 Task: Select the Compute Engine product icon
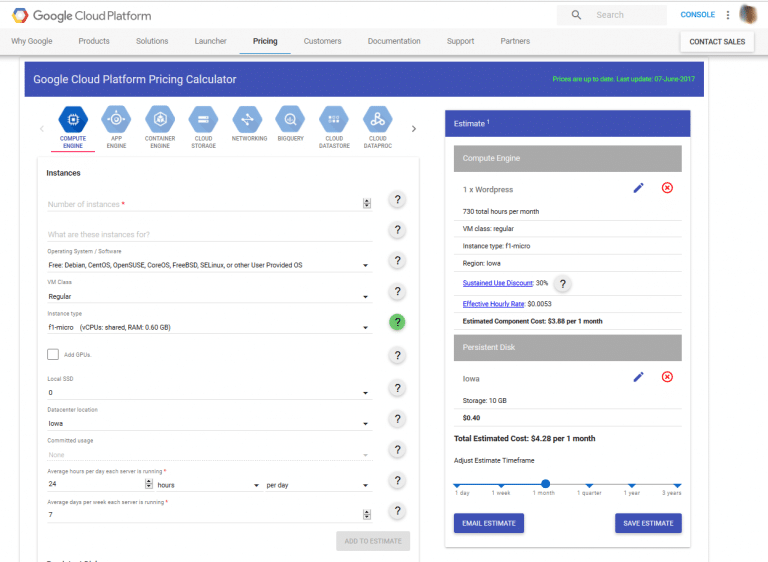(x=73, y=120)
